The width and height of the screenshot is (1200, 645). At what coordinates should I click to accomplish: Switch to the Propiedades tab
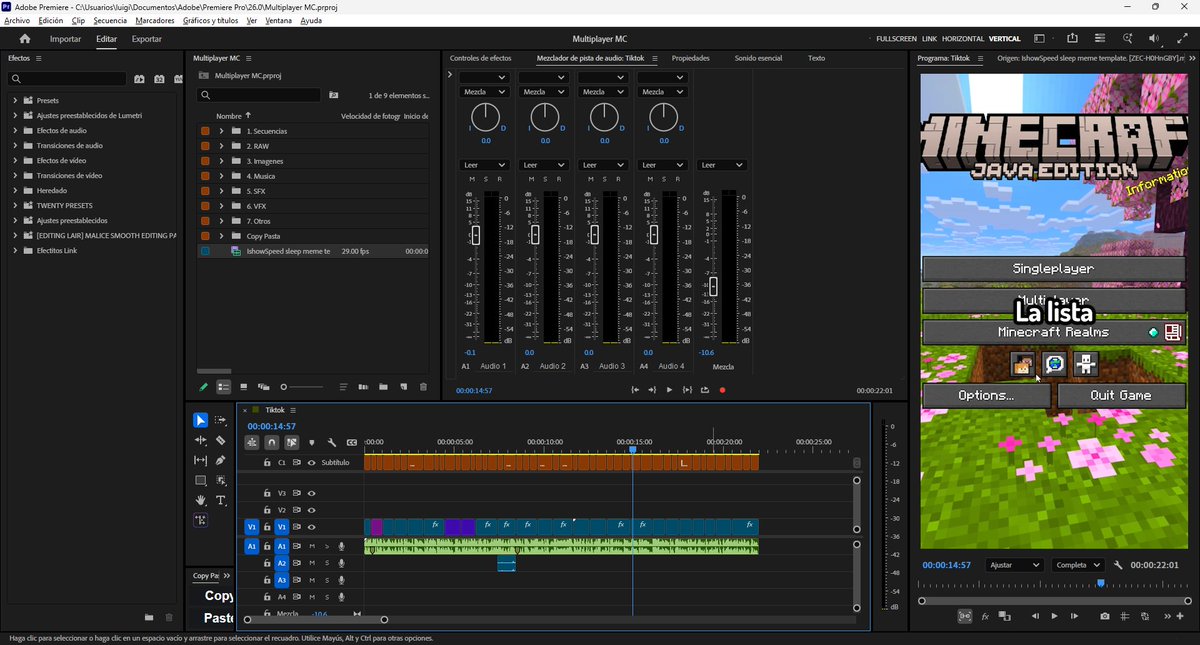(x=690, y=58)
